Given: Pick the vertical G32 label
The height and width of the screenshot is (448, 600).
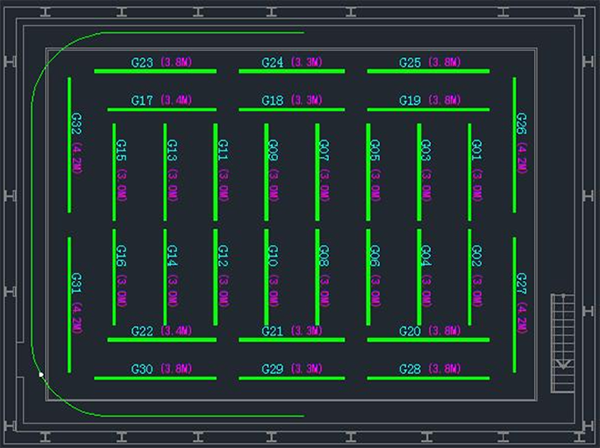Looking at the screenshot, I should [77, 124].
